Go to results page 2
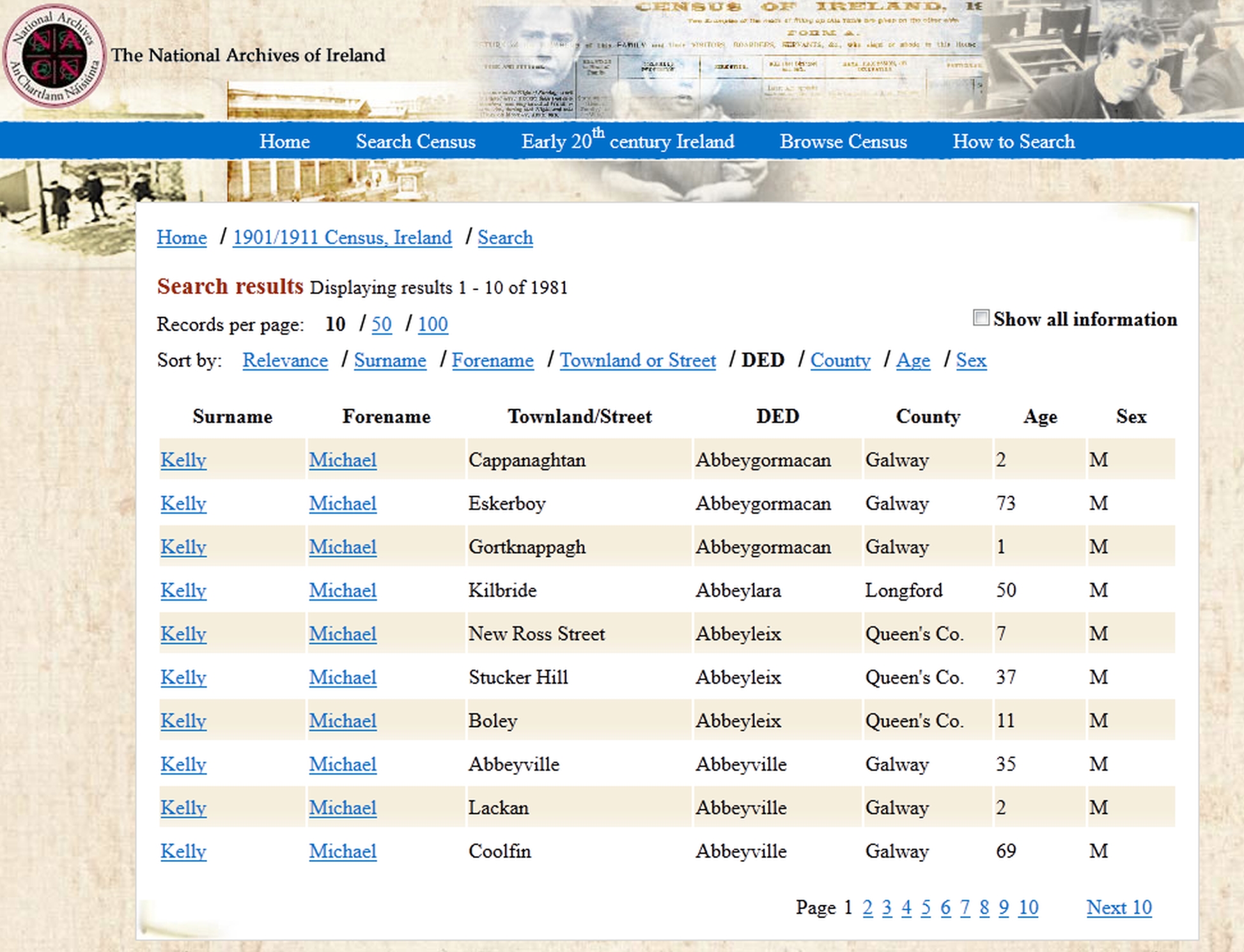Image resolution: width=1244 pixels, height=952 pixels. pos(867,907)
